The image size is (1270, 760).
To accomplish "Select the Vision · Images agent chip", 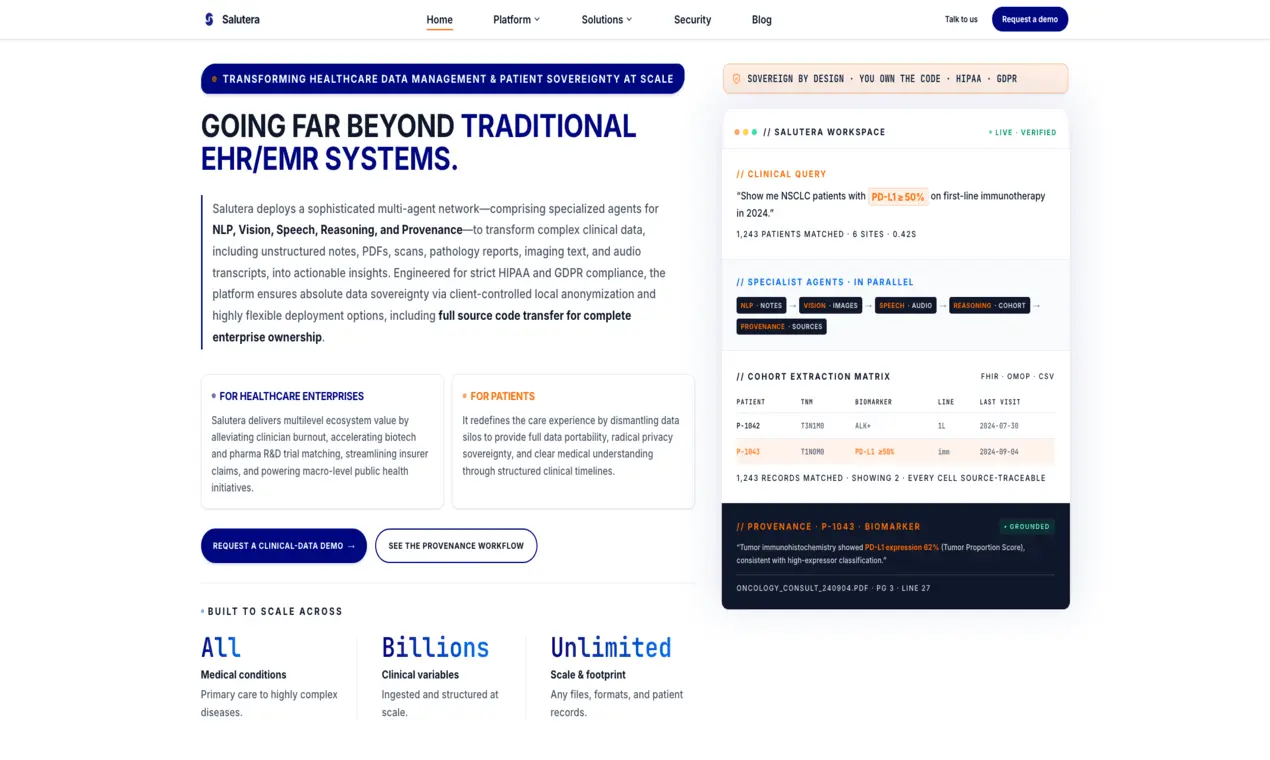I will click(x=830, y=305).
